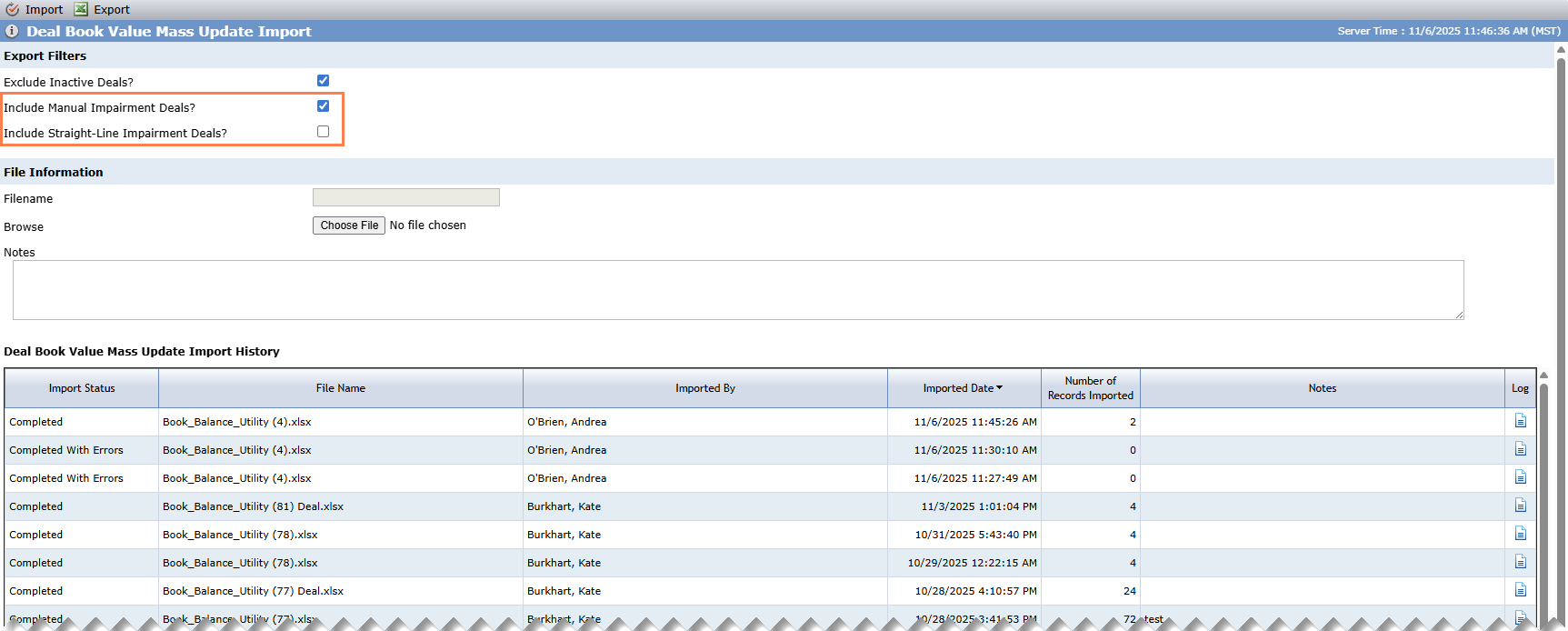Click the Choose File button
Screen dimensions: 1568x631
pos(349,225)
